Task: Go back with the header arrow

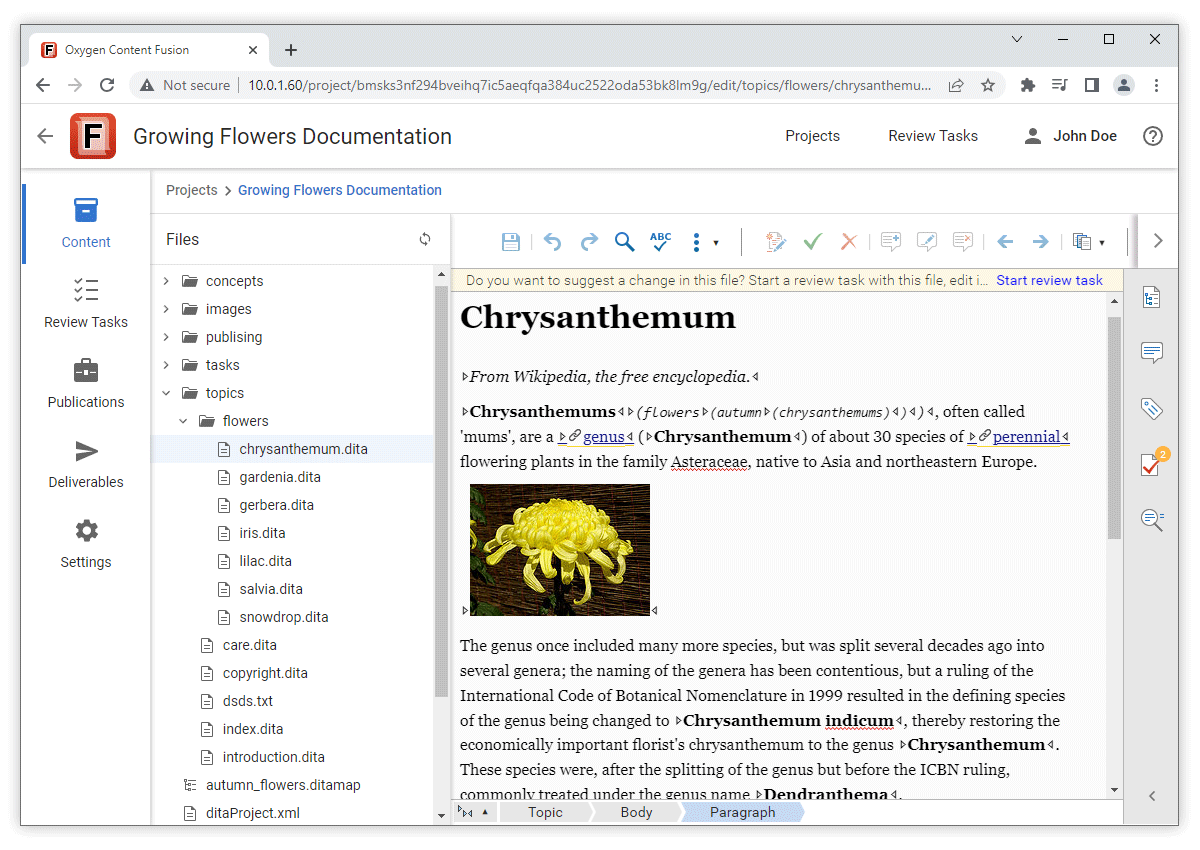Action: [45, 136]
